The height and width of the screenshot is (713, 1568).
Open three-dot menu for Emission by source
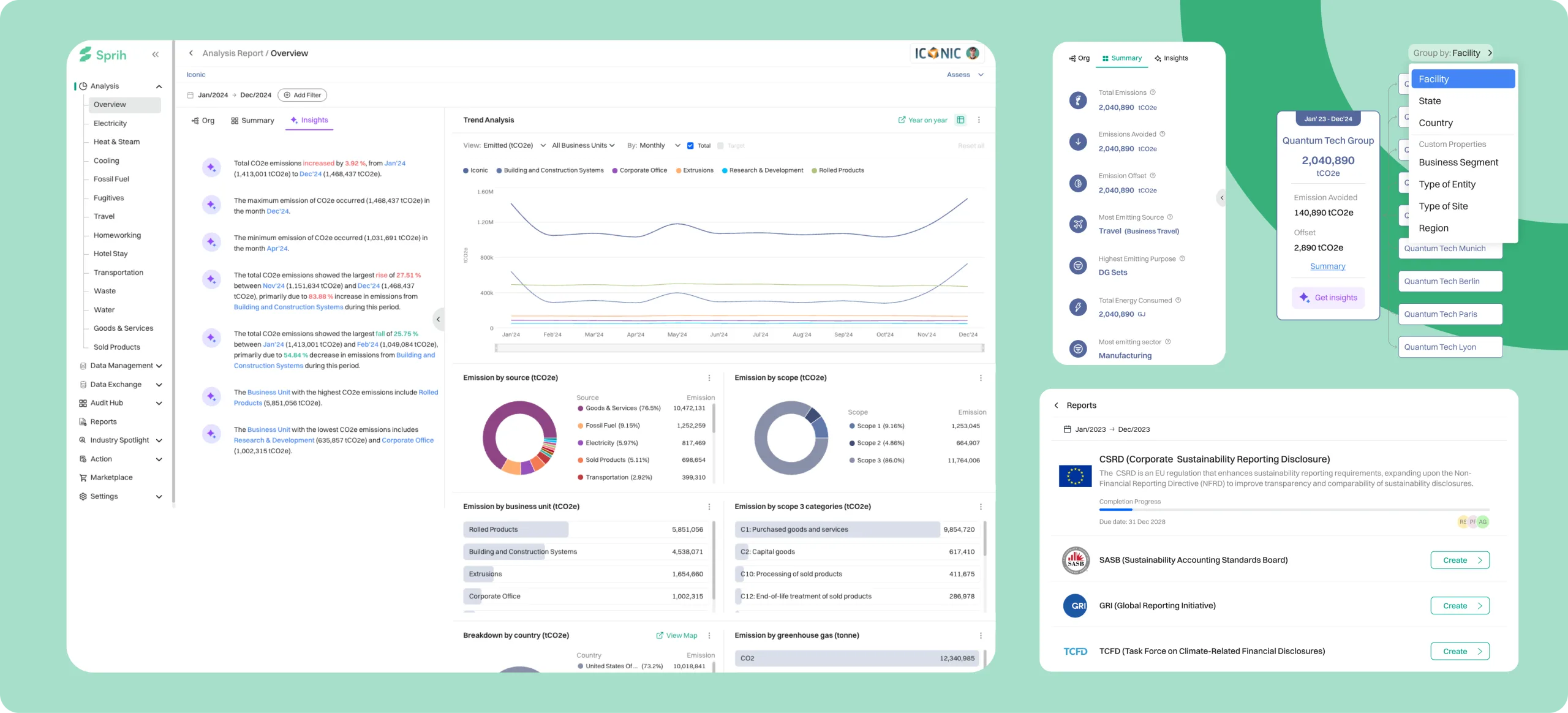click(x=709, y=378)
